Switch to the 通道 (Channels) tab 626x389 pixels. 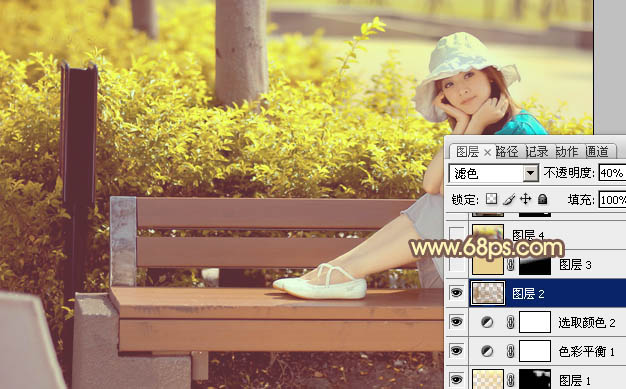[x=597, y=152]
